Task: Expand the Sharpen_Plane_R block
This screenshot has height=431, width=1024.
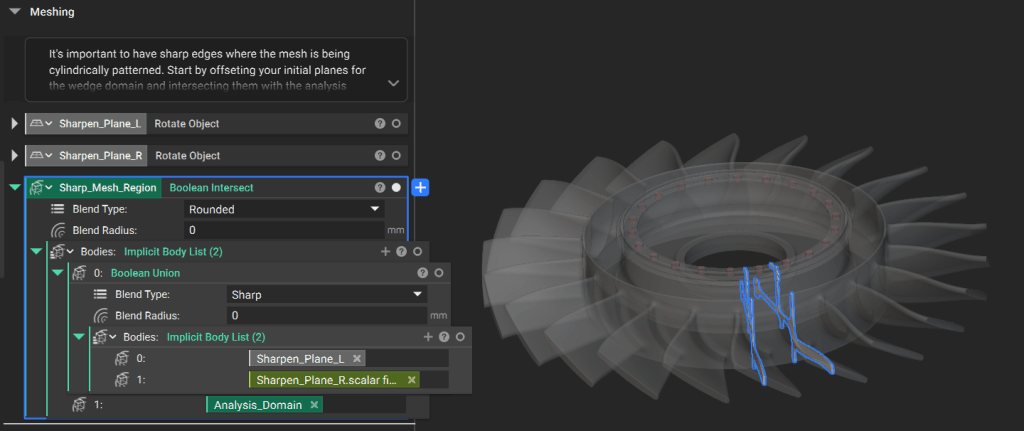Action: pos(14,156)
